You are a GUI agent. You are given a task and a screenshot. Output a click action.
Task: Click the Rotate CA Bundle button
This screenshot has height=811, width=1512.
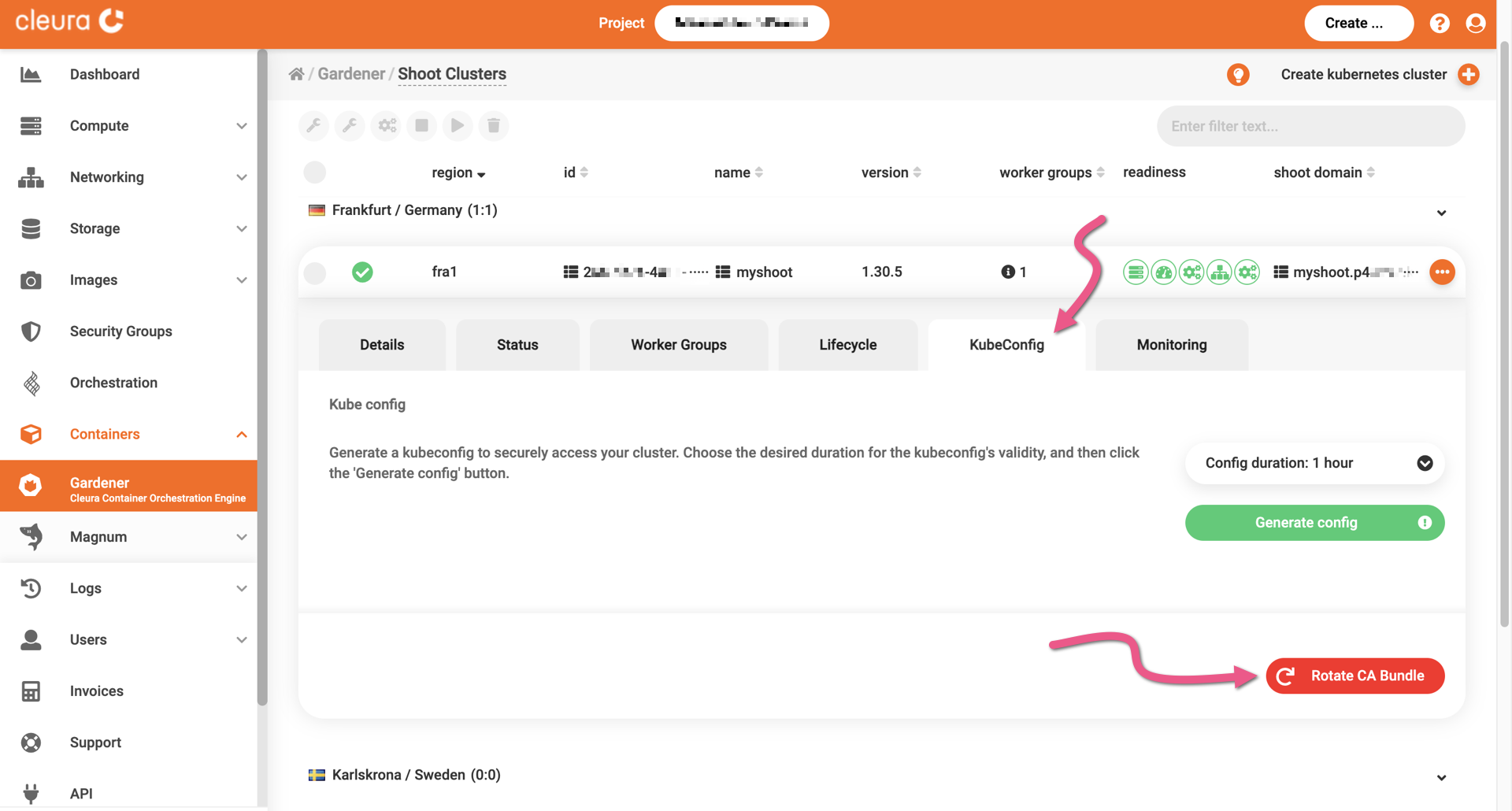pos(1354,676)
